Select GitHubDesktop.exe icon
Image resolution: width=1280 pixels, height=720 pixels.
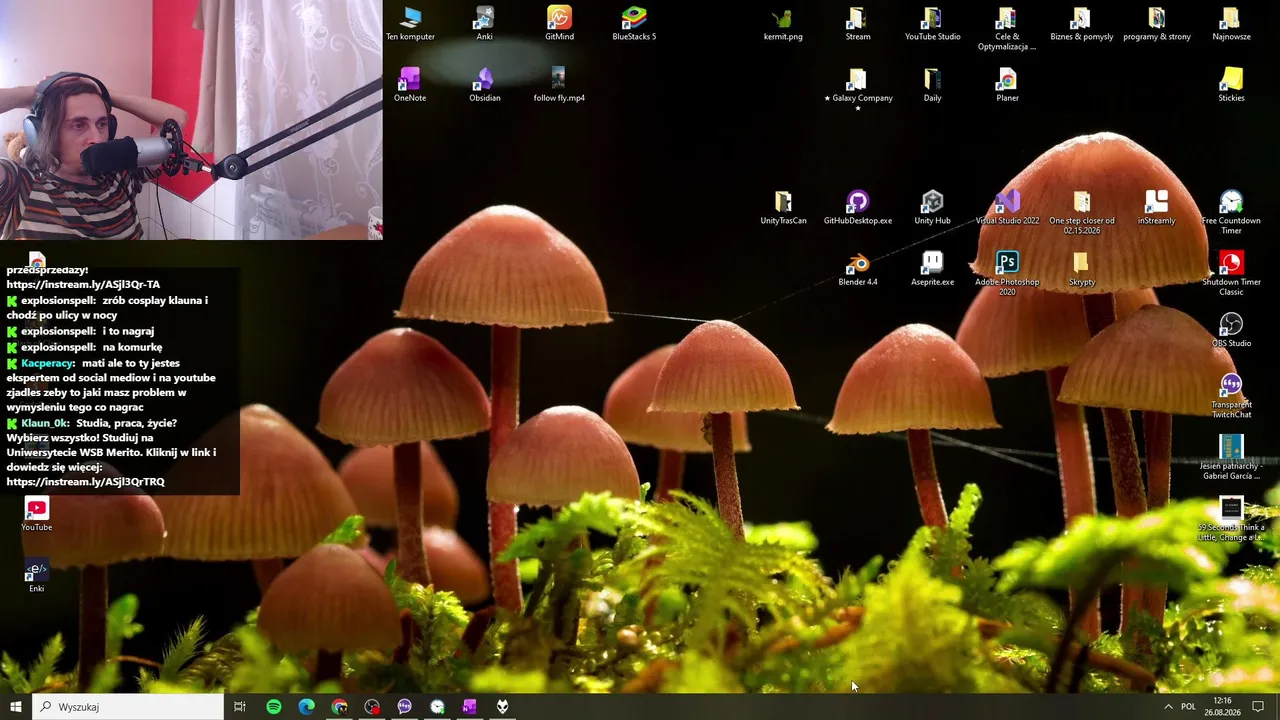coord(858,208)
